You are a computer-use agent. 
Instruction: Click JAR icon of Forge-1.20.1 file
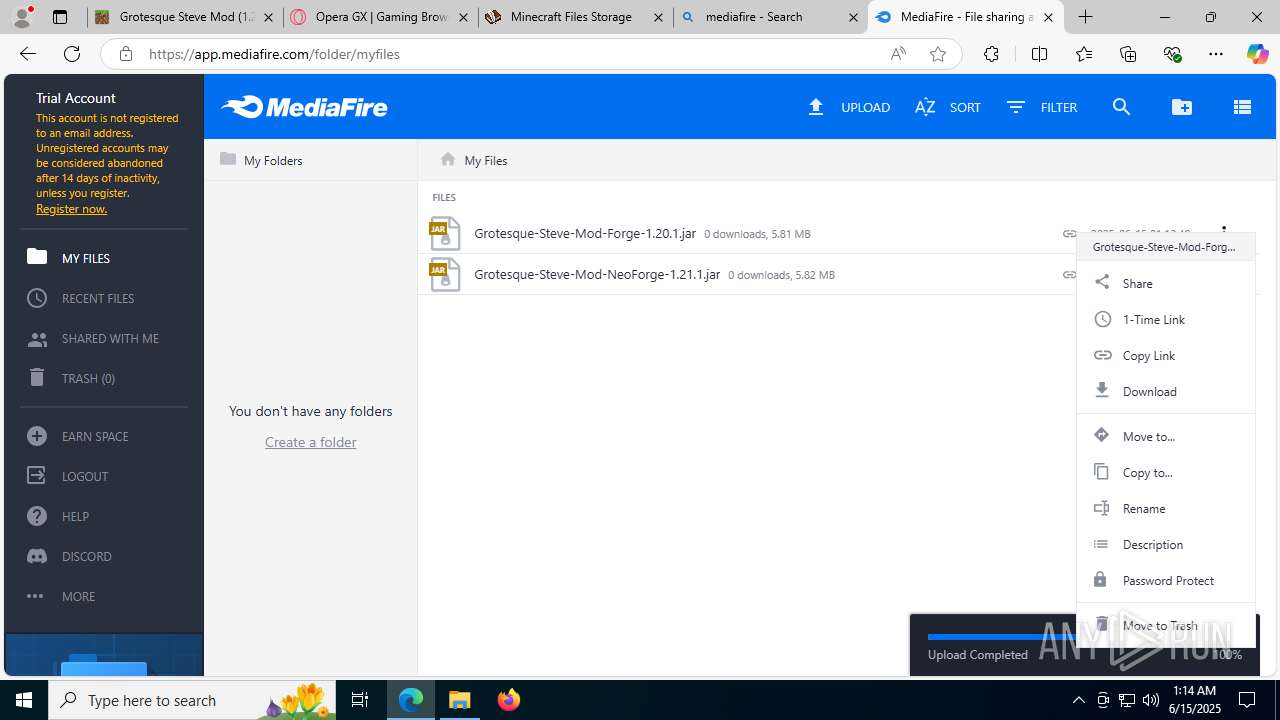pos(445,233)
